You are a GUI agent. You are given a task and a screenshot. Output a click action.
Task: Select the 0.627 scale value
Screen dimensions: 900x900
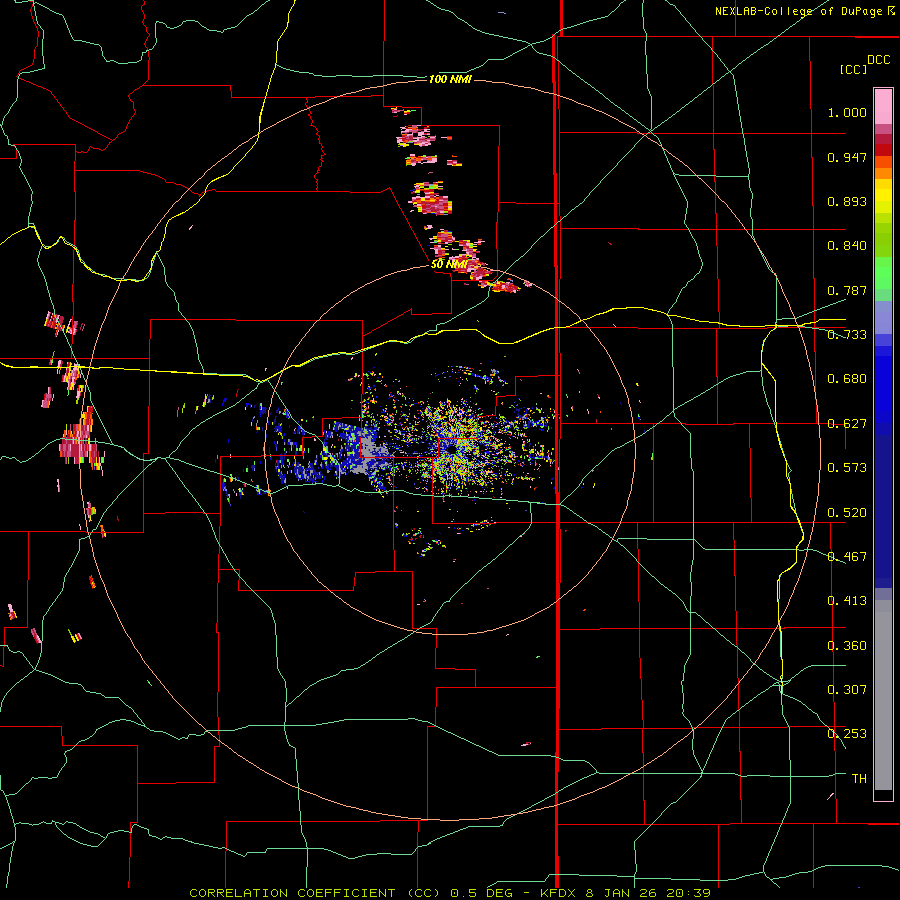[x=847, y=424]
